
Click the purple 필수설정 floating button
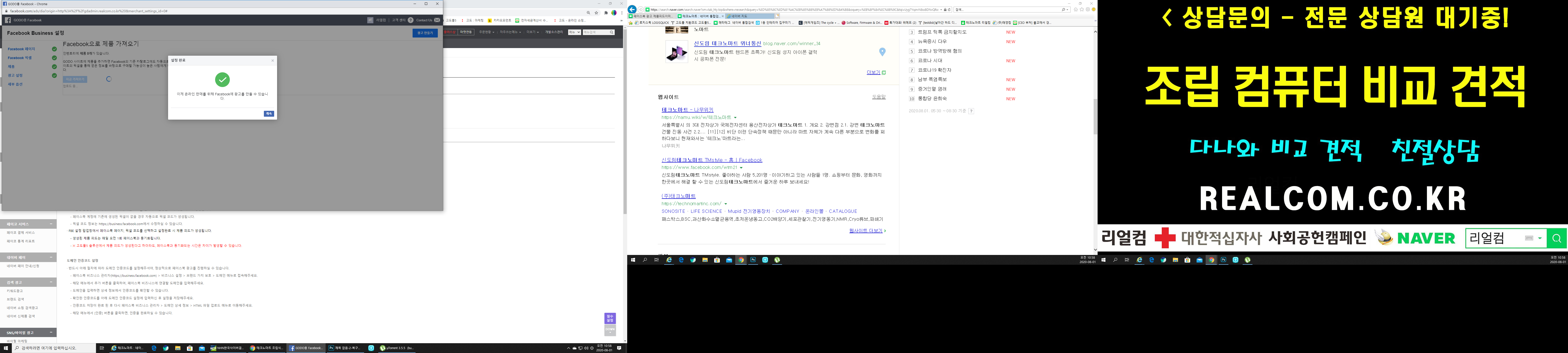610,318
